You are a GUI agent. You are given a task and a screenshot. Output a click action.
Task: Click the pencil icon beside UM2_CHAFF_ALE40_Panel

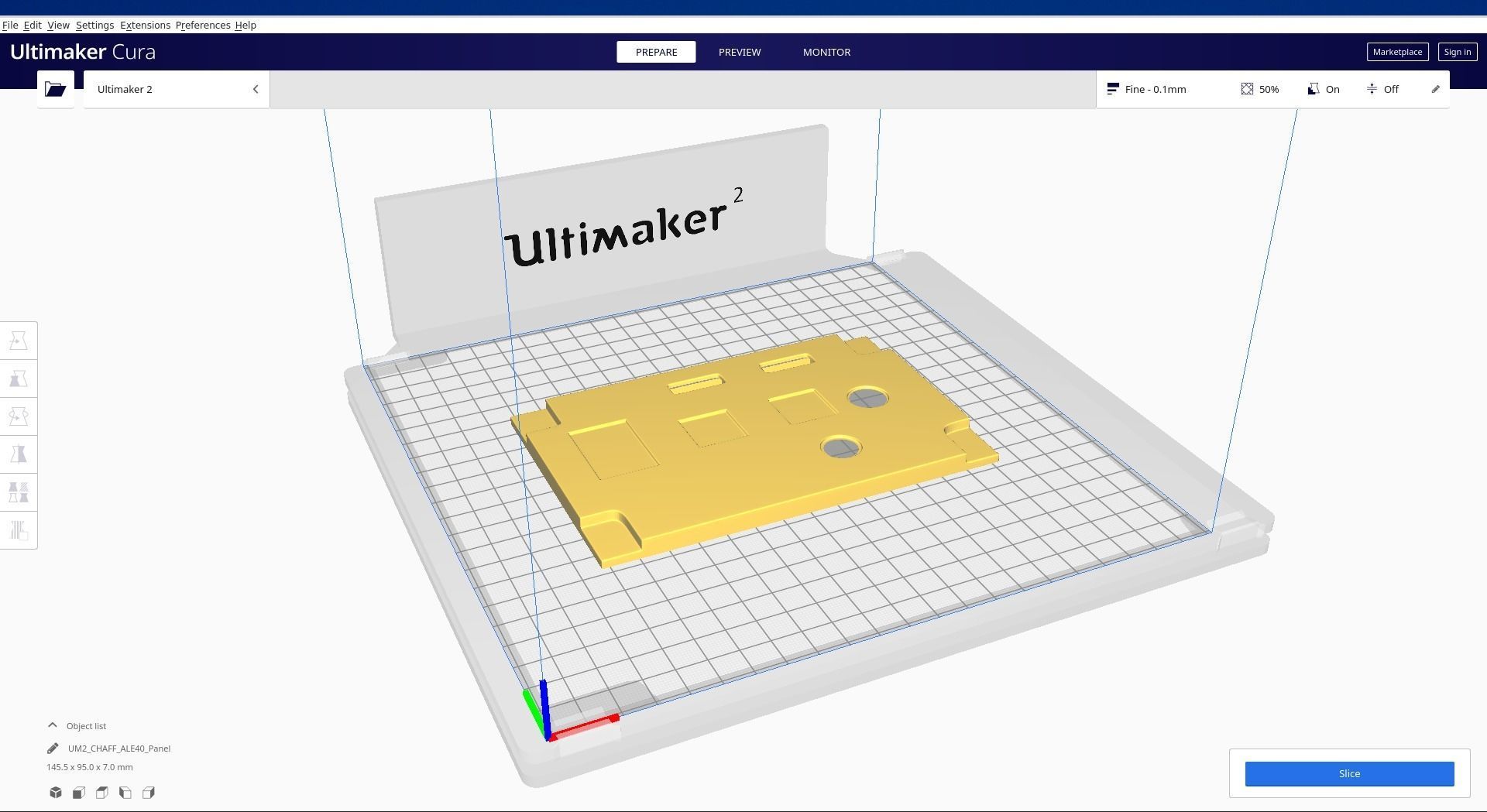click(x=53, y=749)
